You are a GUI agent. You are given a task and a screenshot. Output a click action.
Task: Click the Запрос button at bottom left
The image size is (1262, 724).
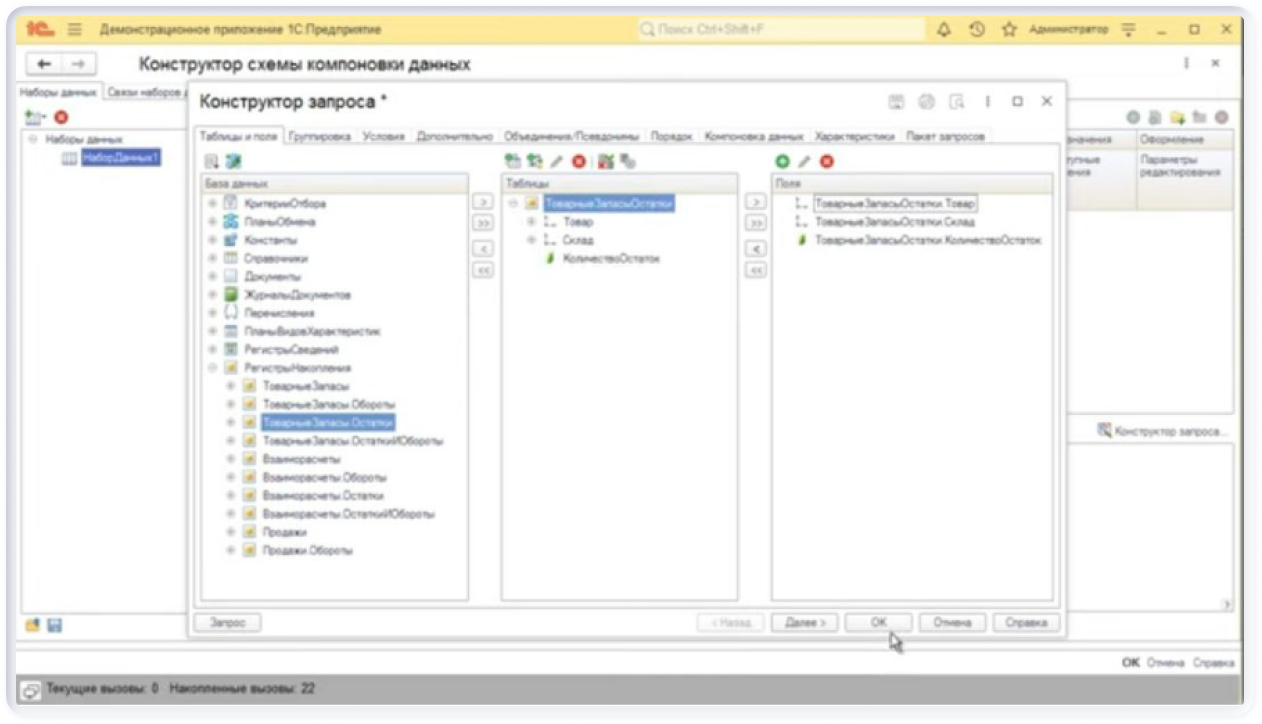[227, 622]
